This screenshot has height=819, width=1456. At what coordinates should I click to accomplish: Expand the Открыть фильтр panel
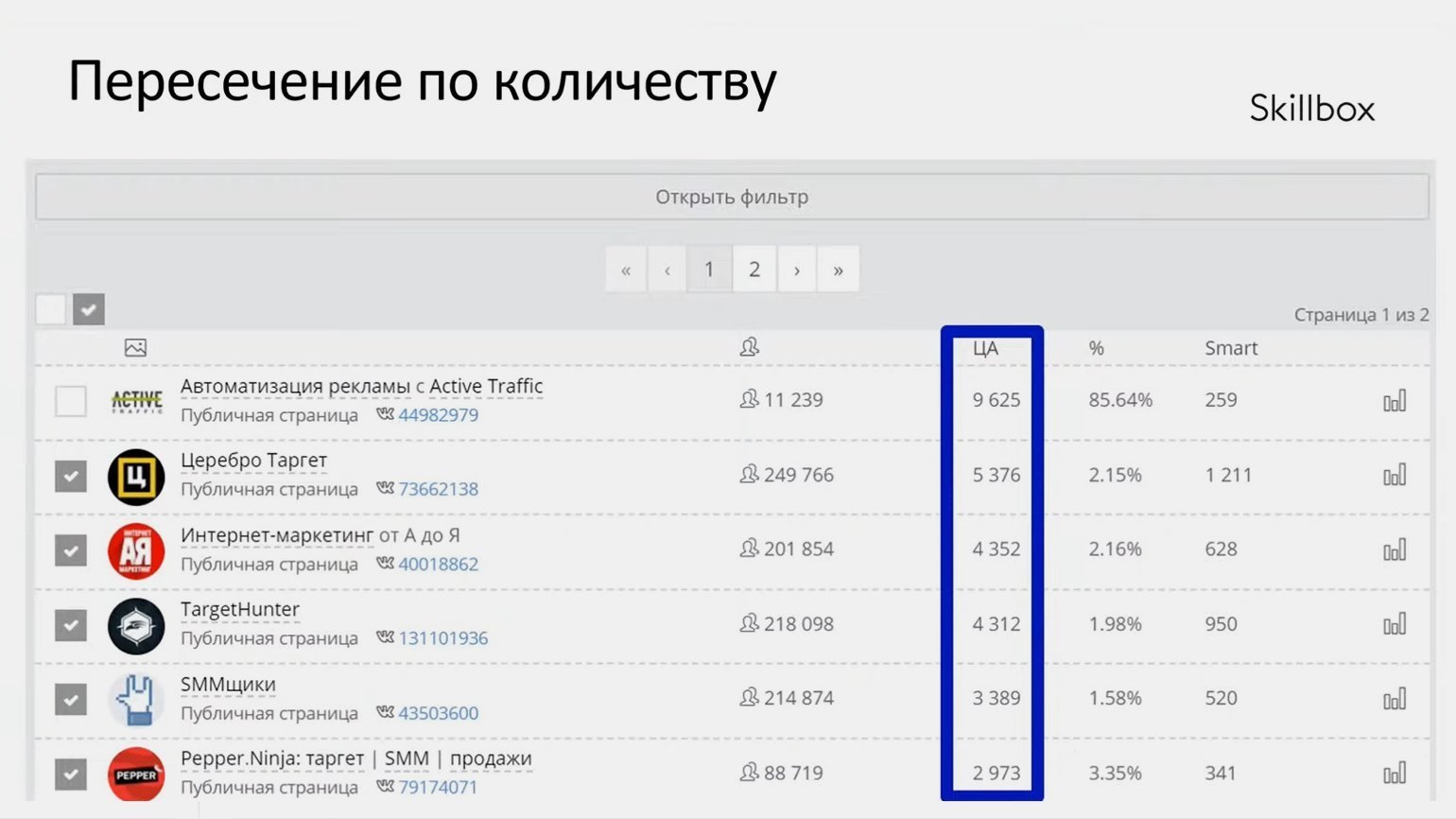pos(732,197)
